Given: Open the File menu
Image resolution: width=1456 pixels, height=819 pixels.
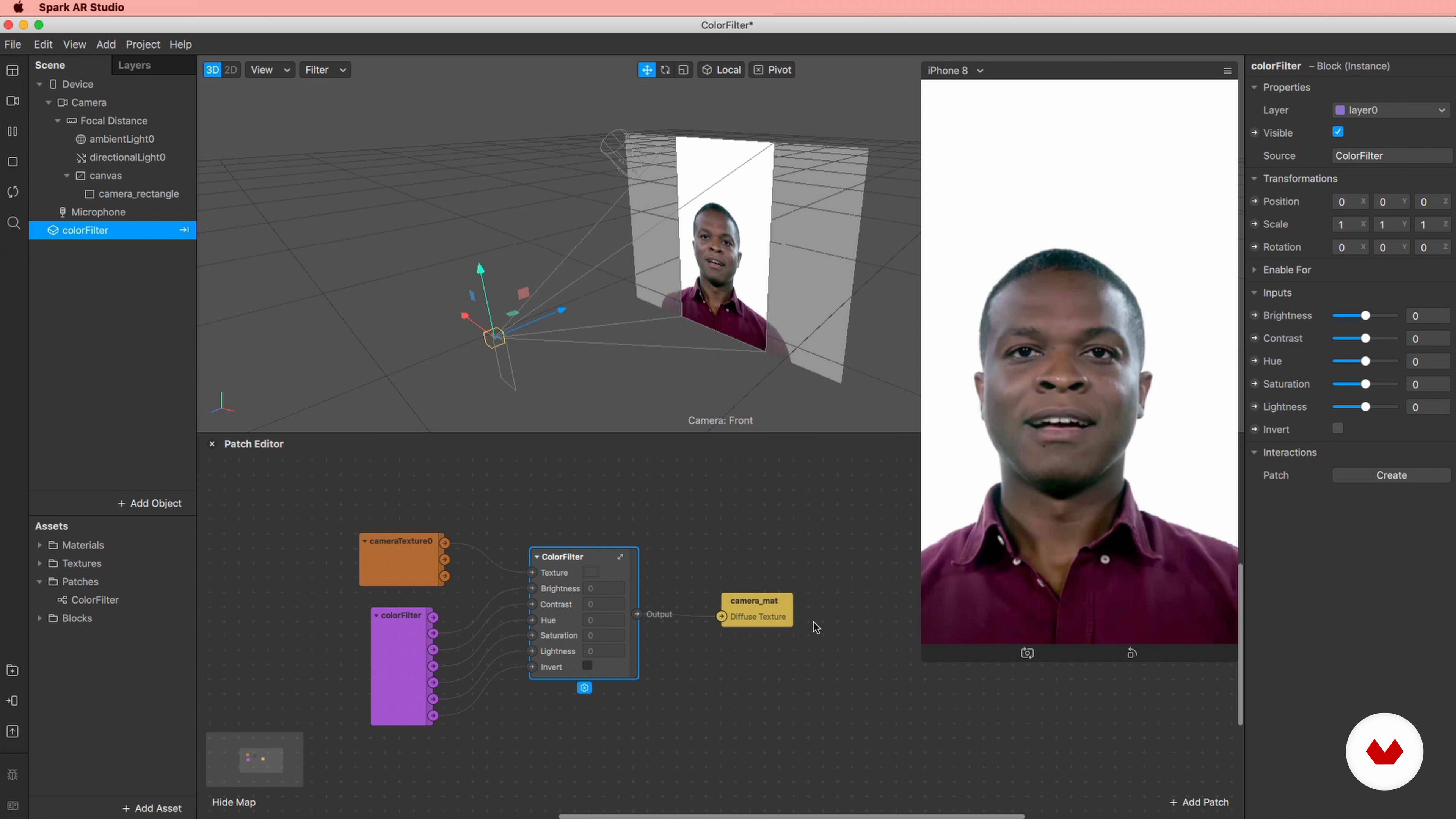Looking at the screenshot, I should coord(13,44).
